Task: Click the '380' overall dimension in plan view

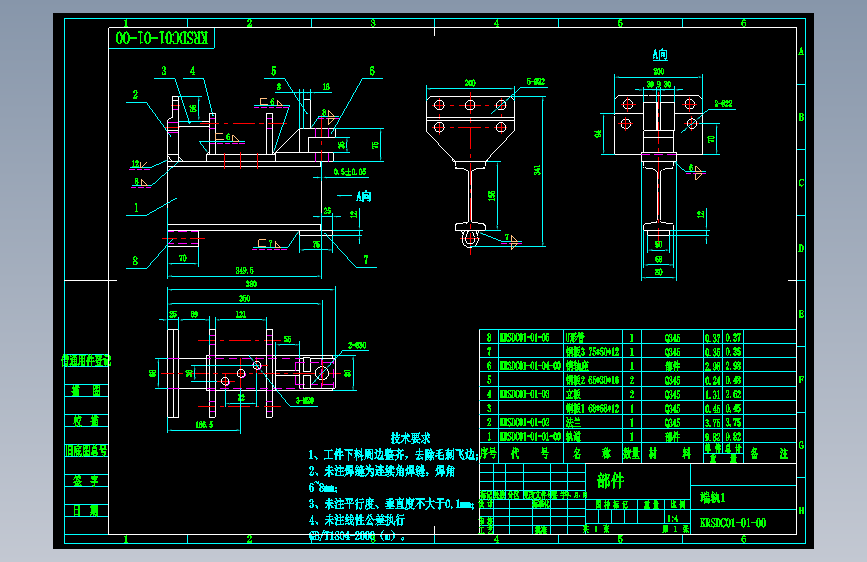Action: pyautogui.click(x=251, y=284)
